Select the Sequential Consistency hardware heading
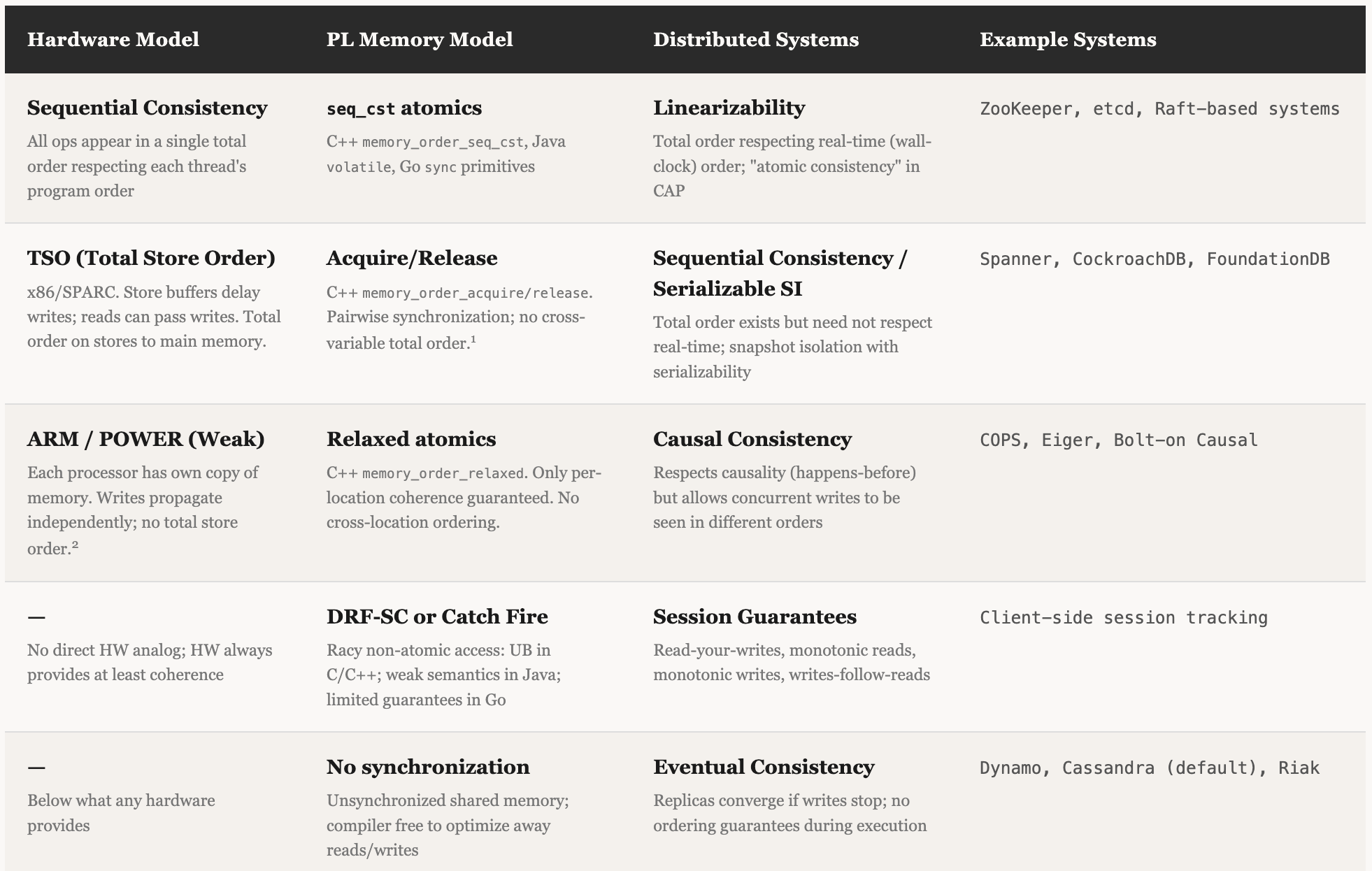 [x=147, y=108]
